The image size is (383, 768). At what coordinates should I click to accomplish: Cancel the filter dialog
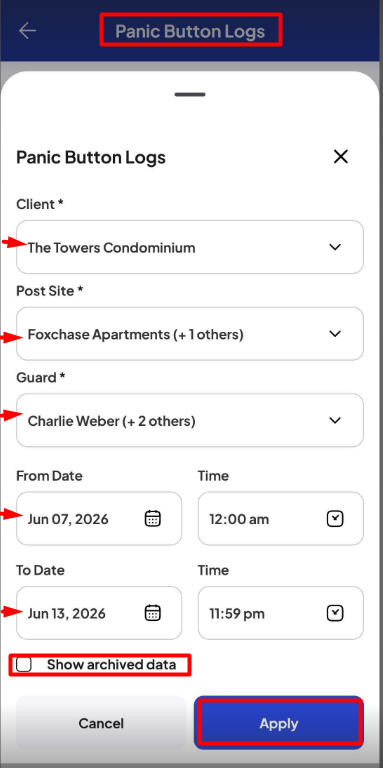tap(101, 723)
